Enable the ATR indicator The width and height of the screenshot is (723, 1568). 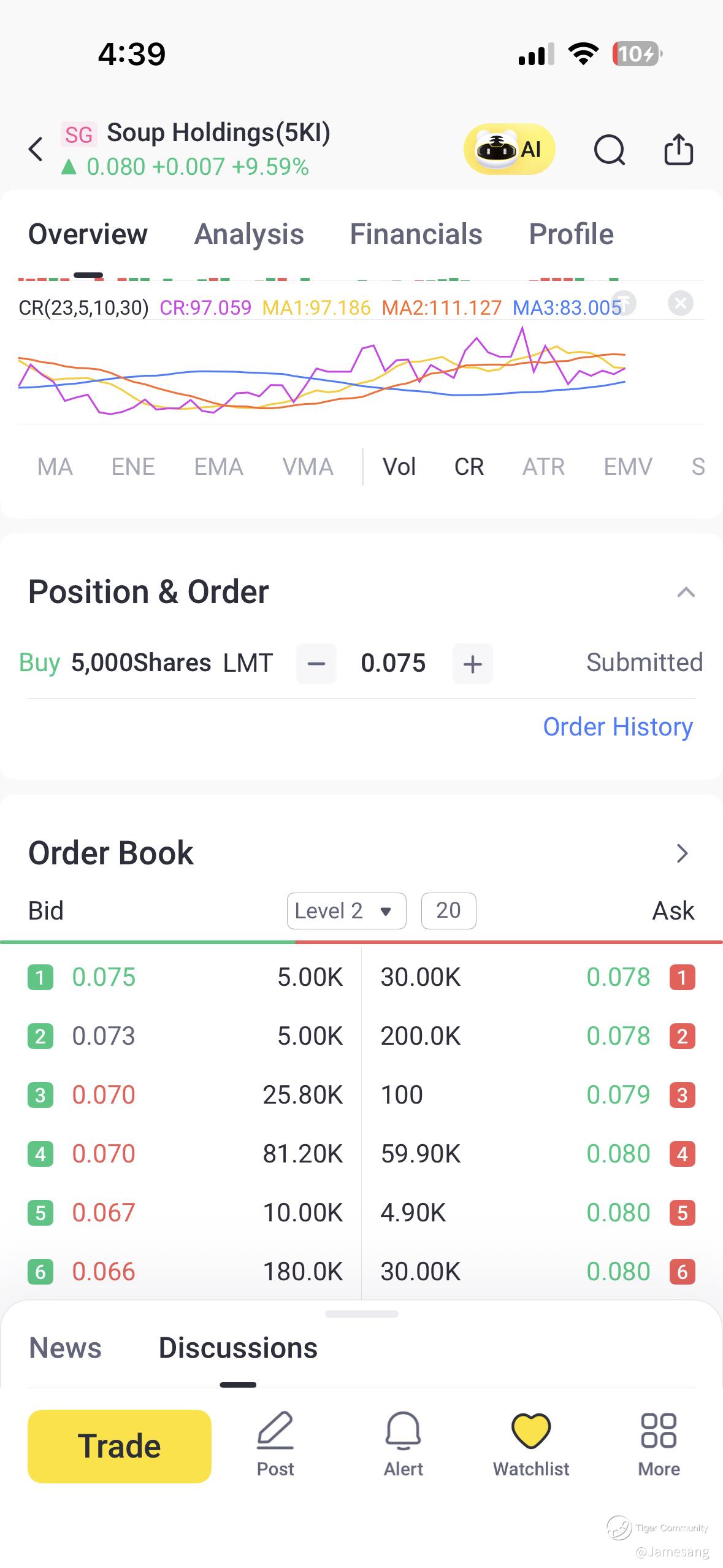pyautogui.click(x=543, y=467)
